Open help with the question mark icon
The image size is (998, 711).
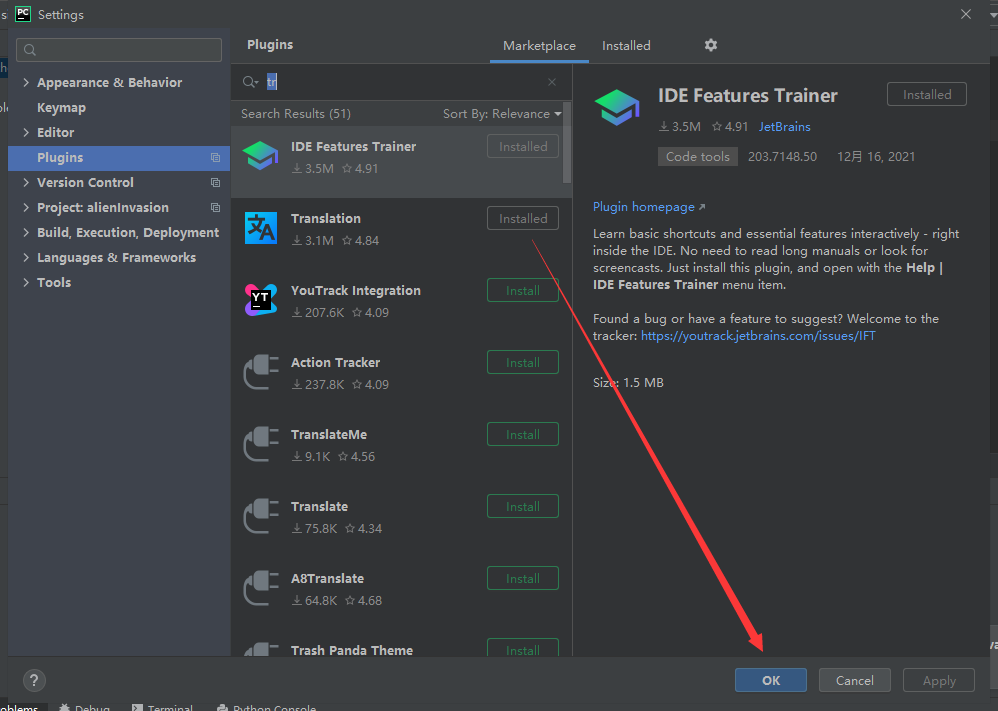pos(34,680)
